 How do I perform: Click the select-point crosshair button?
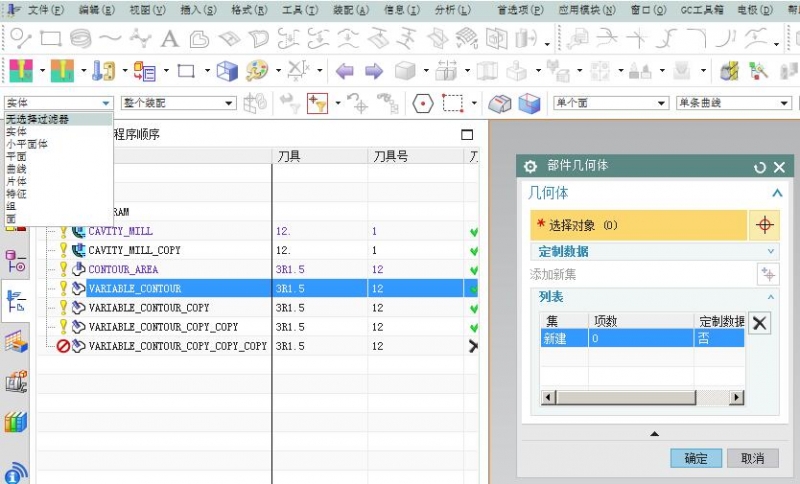(764, 225)
